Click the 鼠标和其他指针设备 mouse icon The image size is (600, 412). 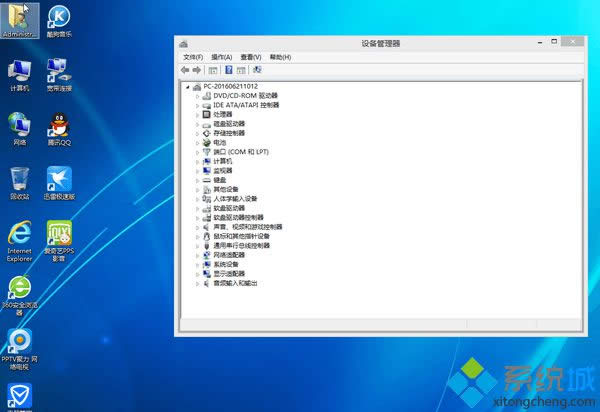207,236
